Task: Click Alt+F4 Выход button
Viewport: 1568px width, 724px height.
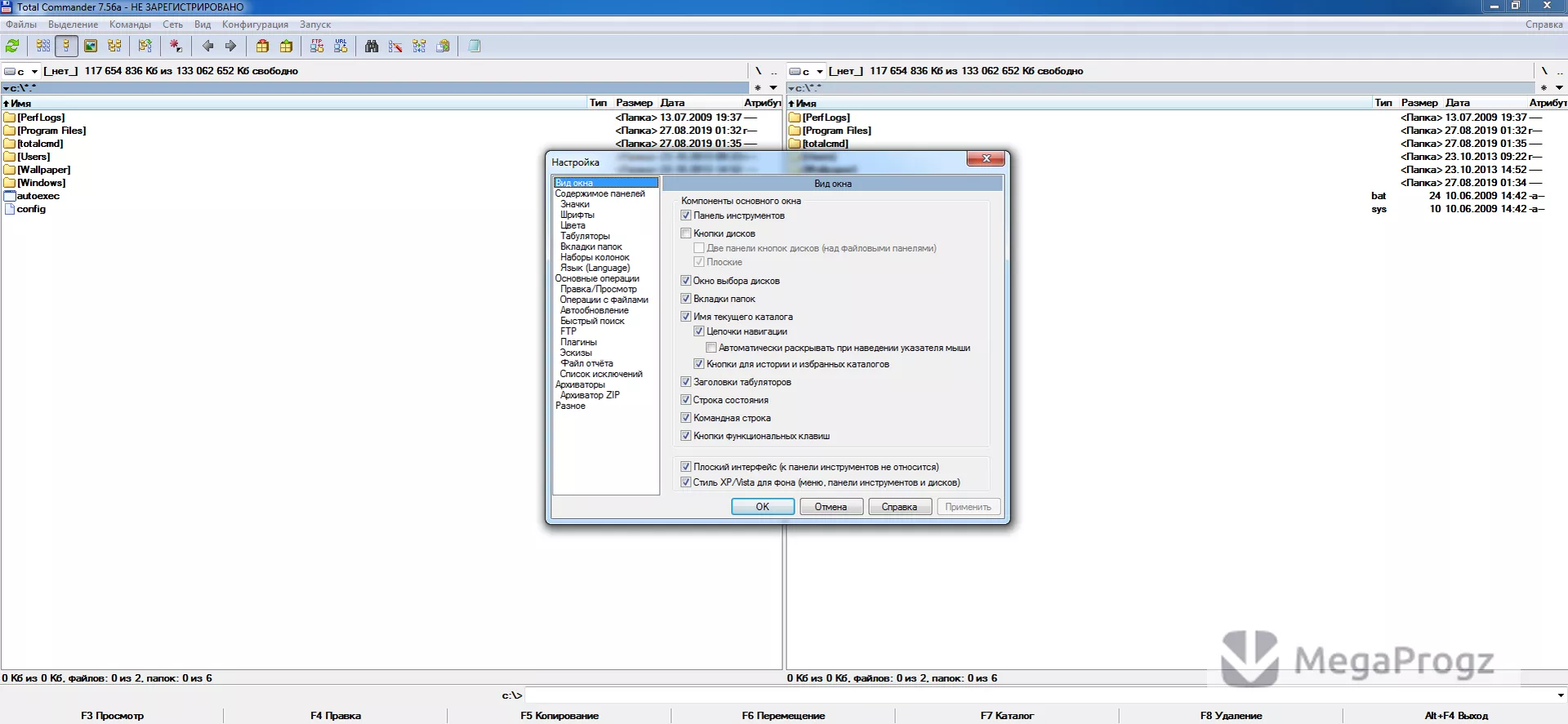Action: point(1455,716)
